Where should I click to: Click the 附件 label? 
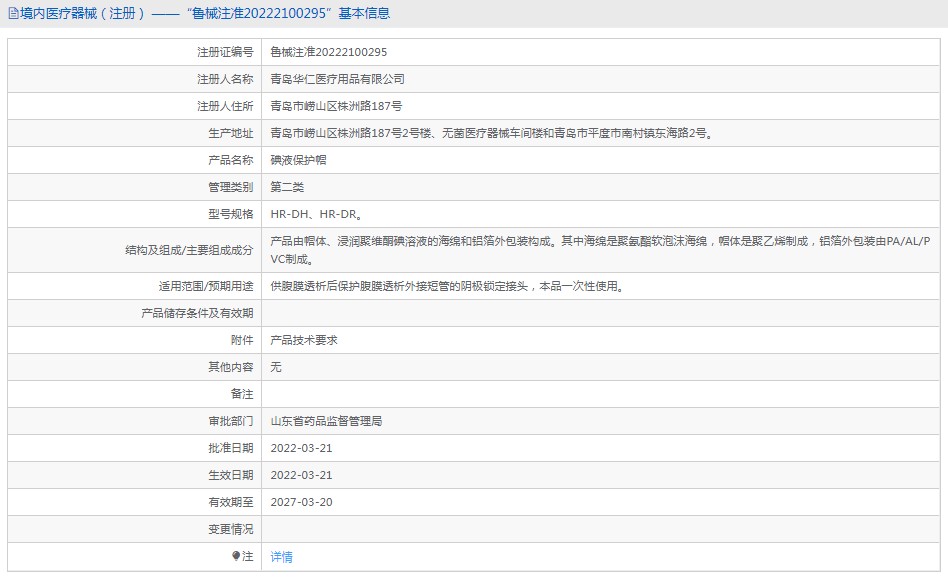[x=242, y=340]
